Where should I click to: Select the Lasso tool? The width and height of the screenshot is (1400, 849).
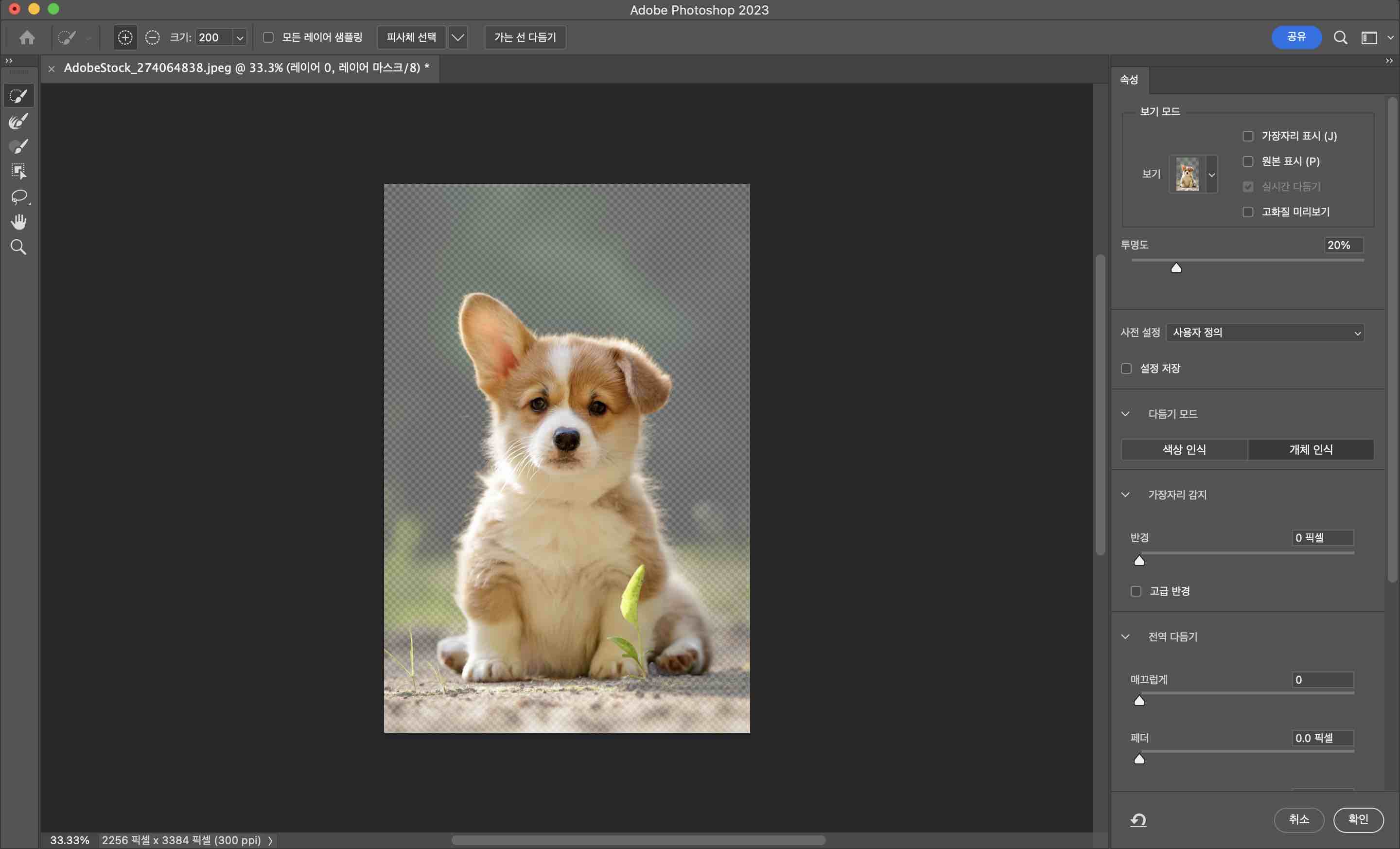point(18,196)
